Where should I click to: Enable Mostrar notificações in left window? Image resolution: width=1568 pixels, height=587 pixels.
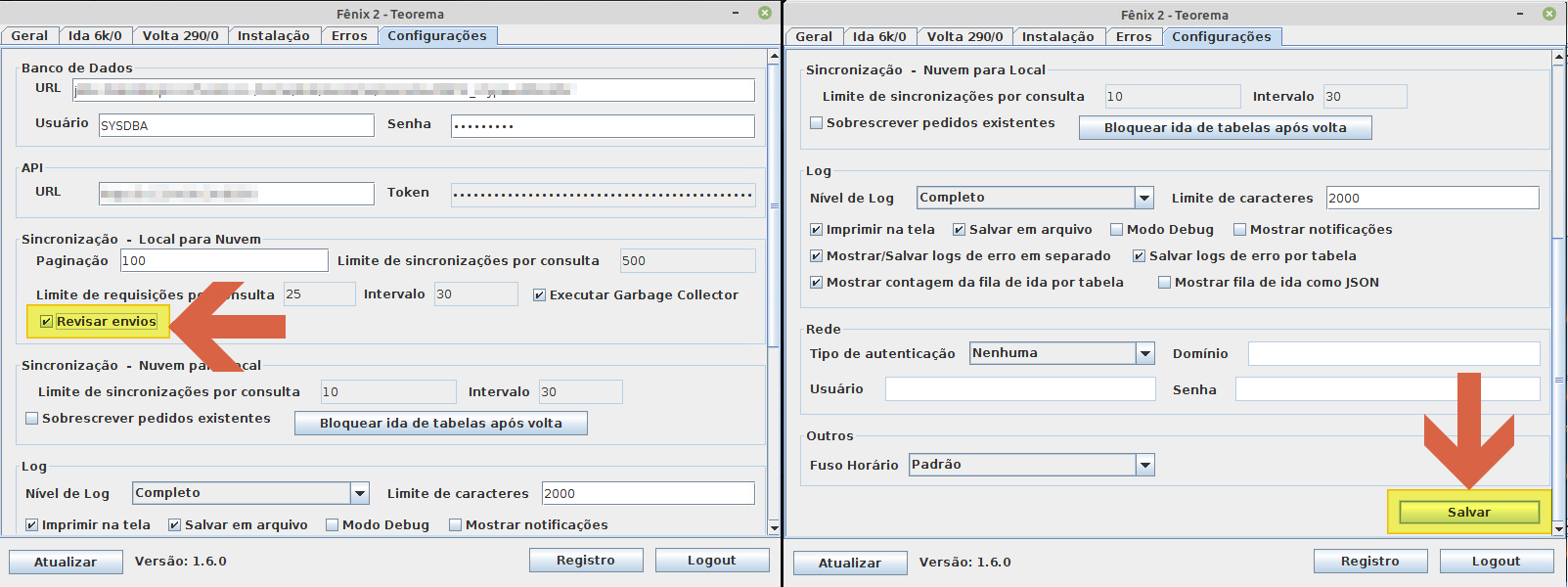click(x=456, y=524)
